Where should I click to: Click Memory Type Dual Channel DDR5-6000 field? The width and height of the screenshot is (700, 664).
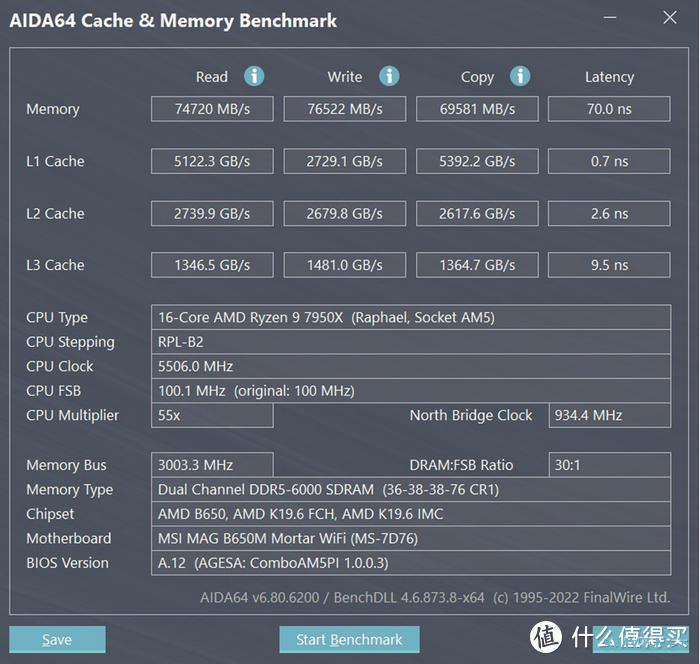pyautogui.click(x=411, y=489)
